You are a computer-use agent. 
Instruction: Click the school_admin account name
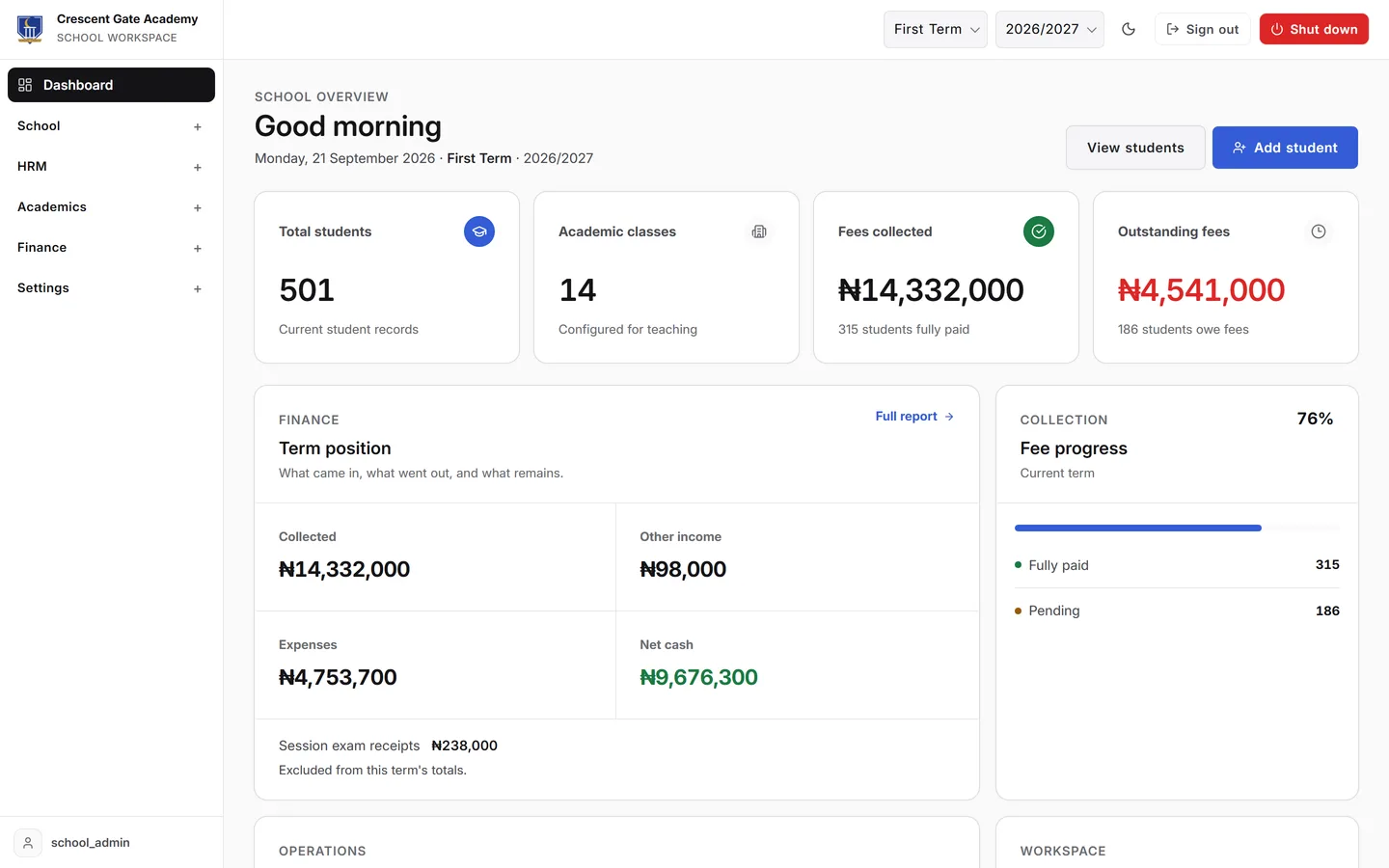coord(91,843)
